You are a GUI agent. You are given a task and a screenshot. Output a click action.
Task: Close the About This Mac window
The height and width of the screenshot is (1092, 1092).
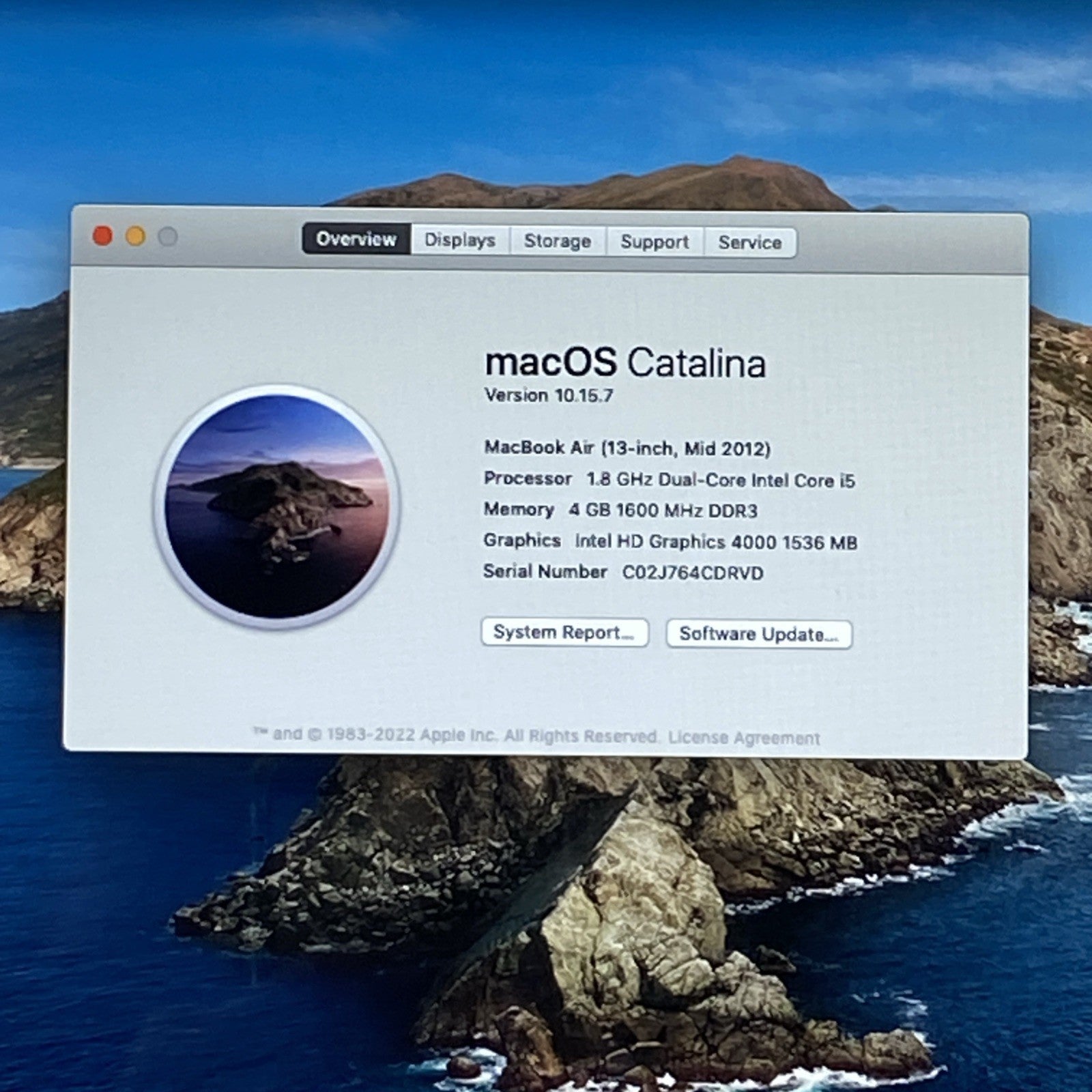pos(102,236)
